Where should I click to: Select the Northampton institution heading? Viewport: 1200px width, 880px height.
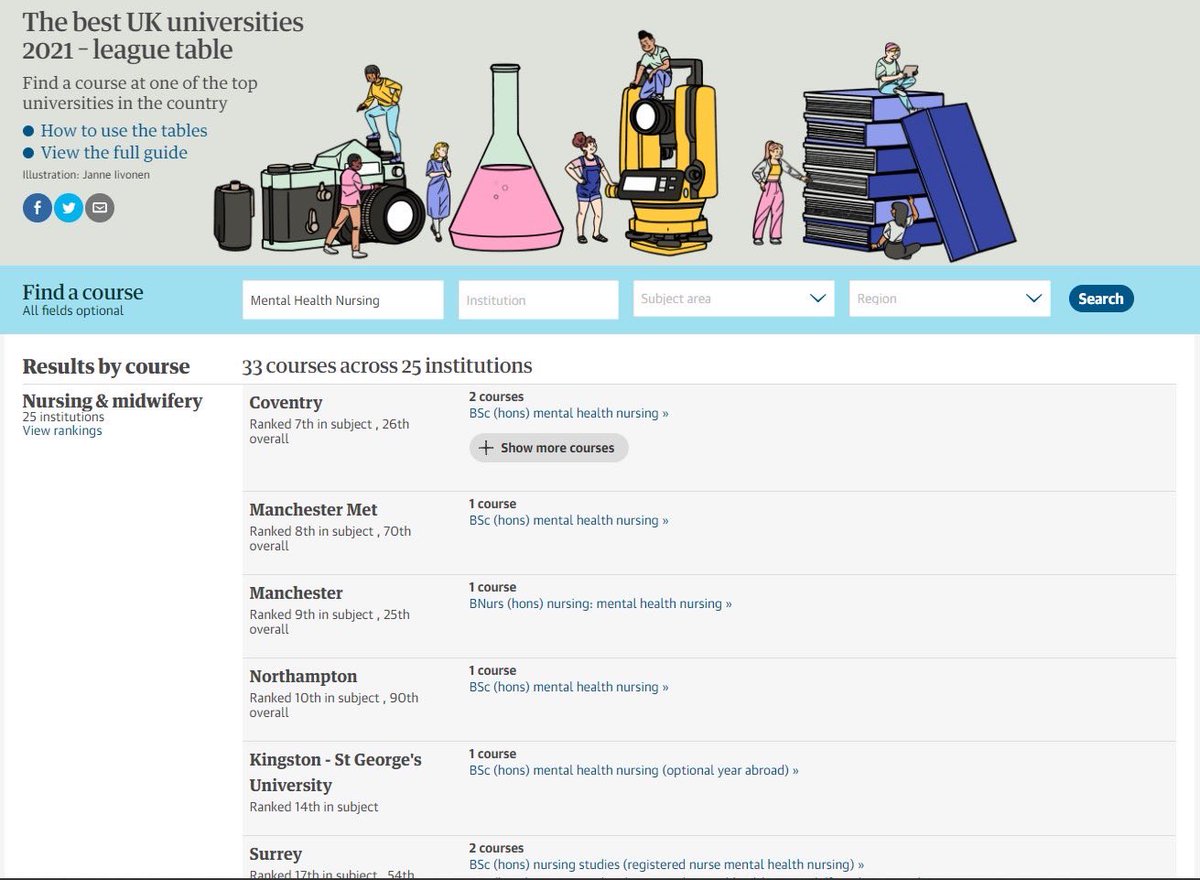pos(303,676)
